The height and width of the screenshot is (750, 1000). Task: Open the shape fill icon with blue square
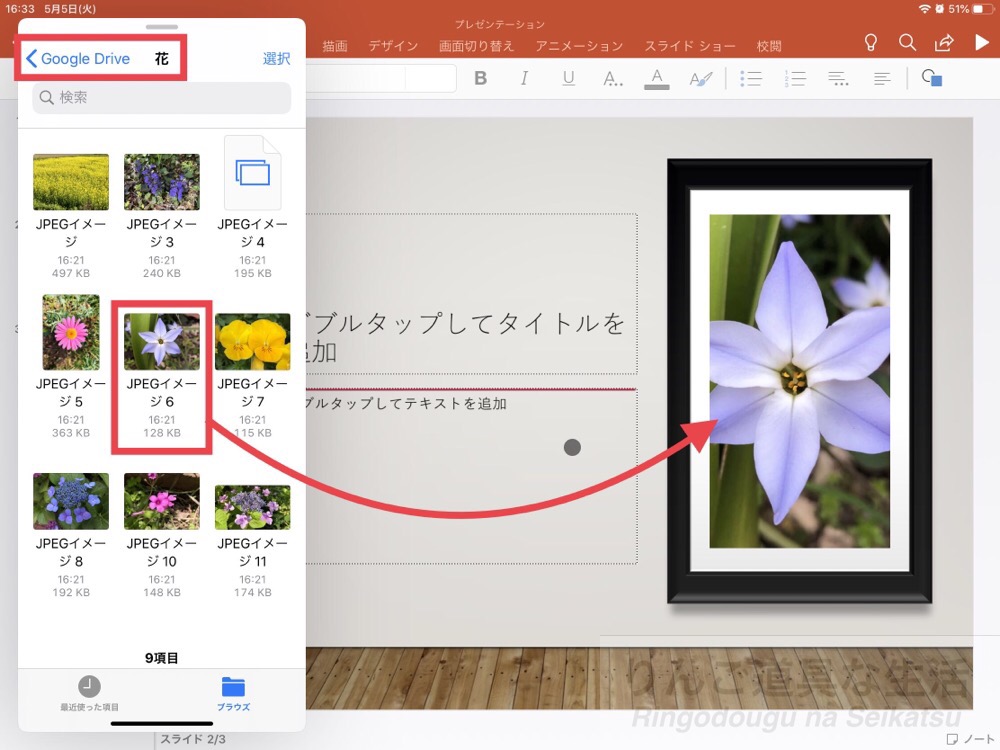(930, 78)
